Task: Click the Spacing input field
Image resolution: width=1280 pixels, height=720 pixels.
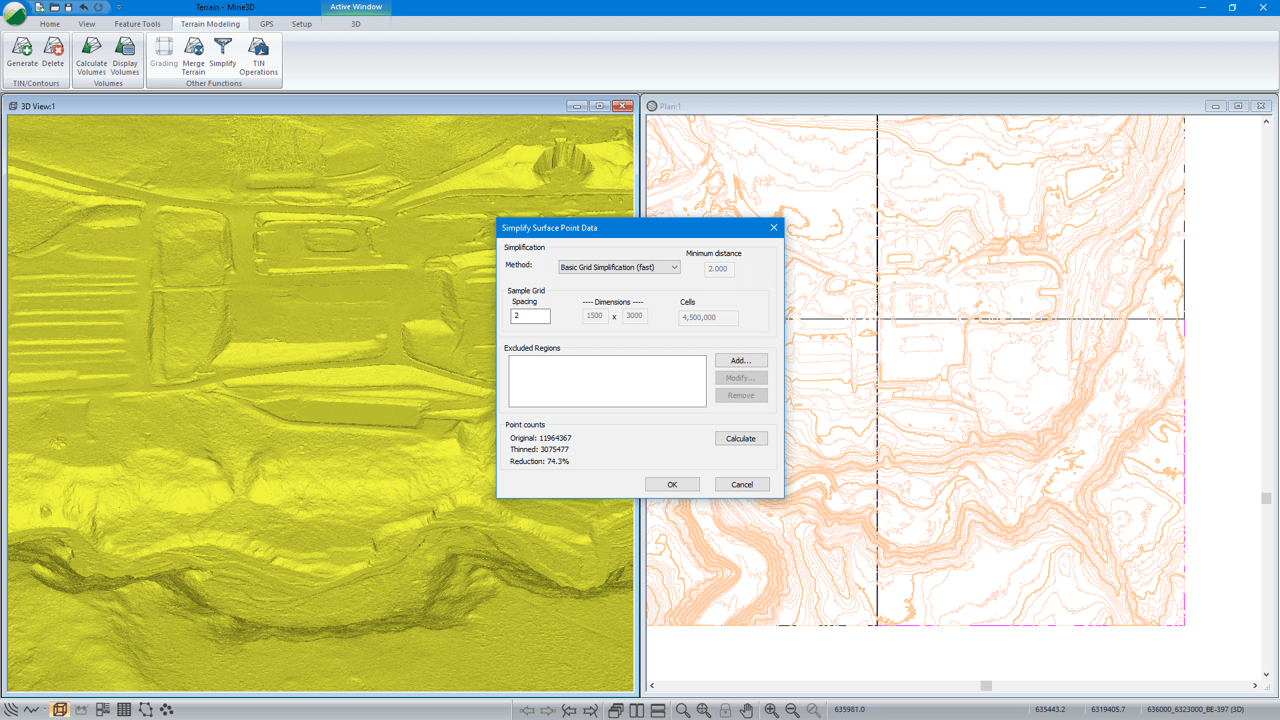Action: 530,316
